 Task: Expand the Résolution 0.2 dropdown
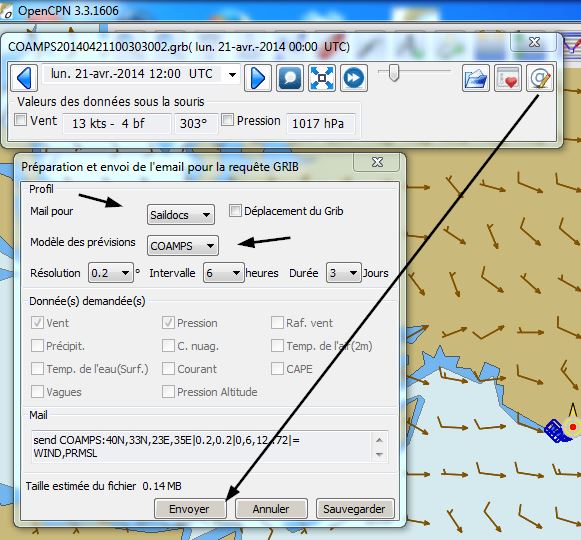point(111,273)
